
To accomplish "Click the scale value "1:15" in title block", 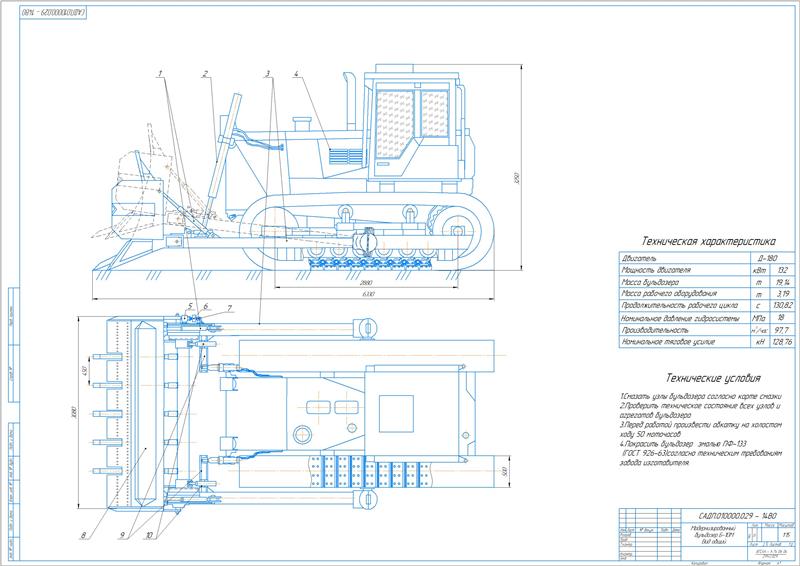I will (786, 535).
